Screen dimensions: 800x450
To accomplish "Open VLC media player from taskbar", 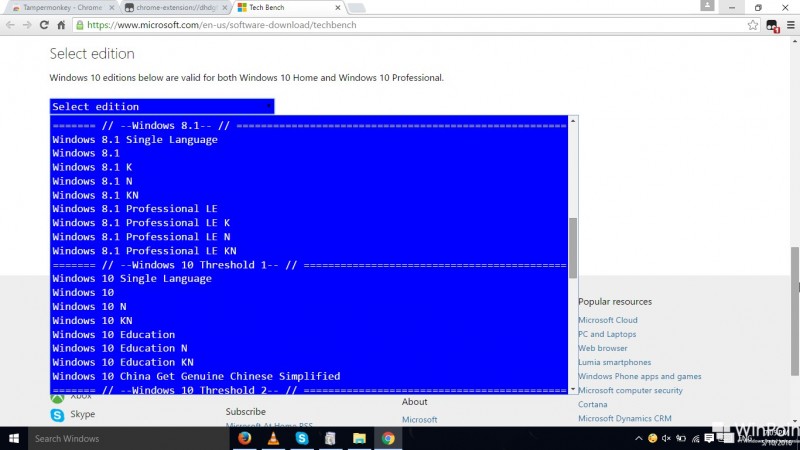I will 273,438.
